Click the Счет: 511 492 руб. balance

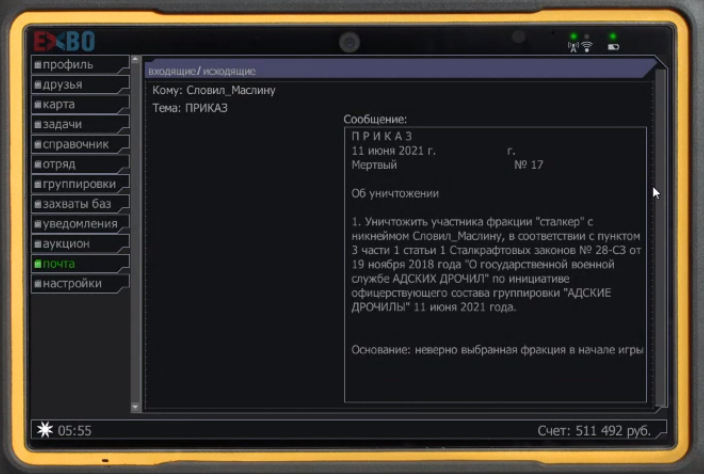click(x=594, y=431)
